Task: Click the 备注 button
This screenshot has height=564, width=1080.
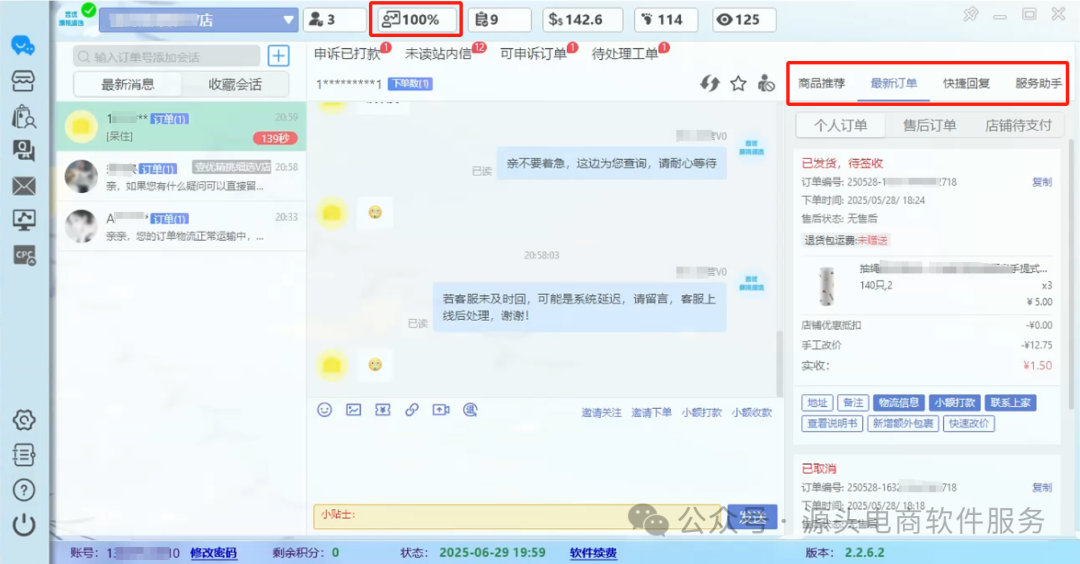Action: pos(853,403)
